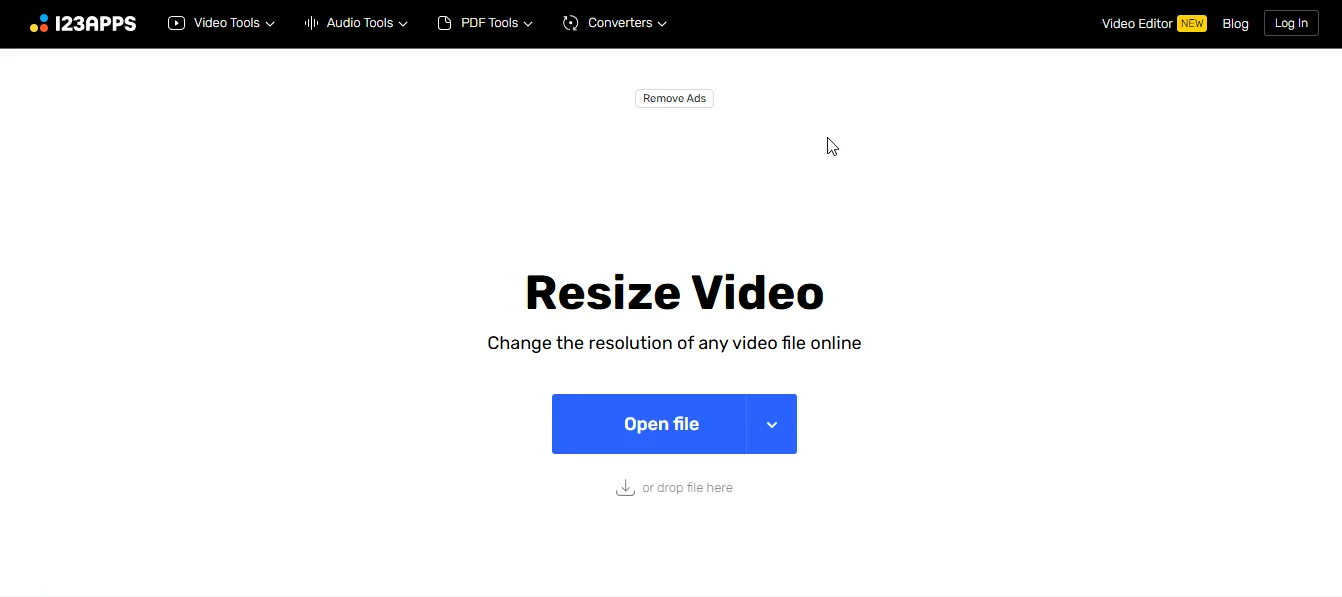Click the Audio Tools waveform icon

310,22
